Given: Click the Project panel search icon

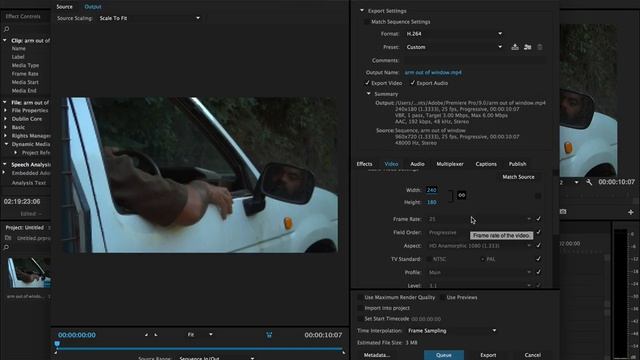Looking at the screenshot, I should (6, 247).
